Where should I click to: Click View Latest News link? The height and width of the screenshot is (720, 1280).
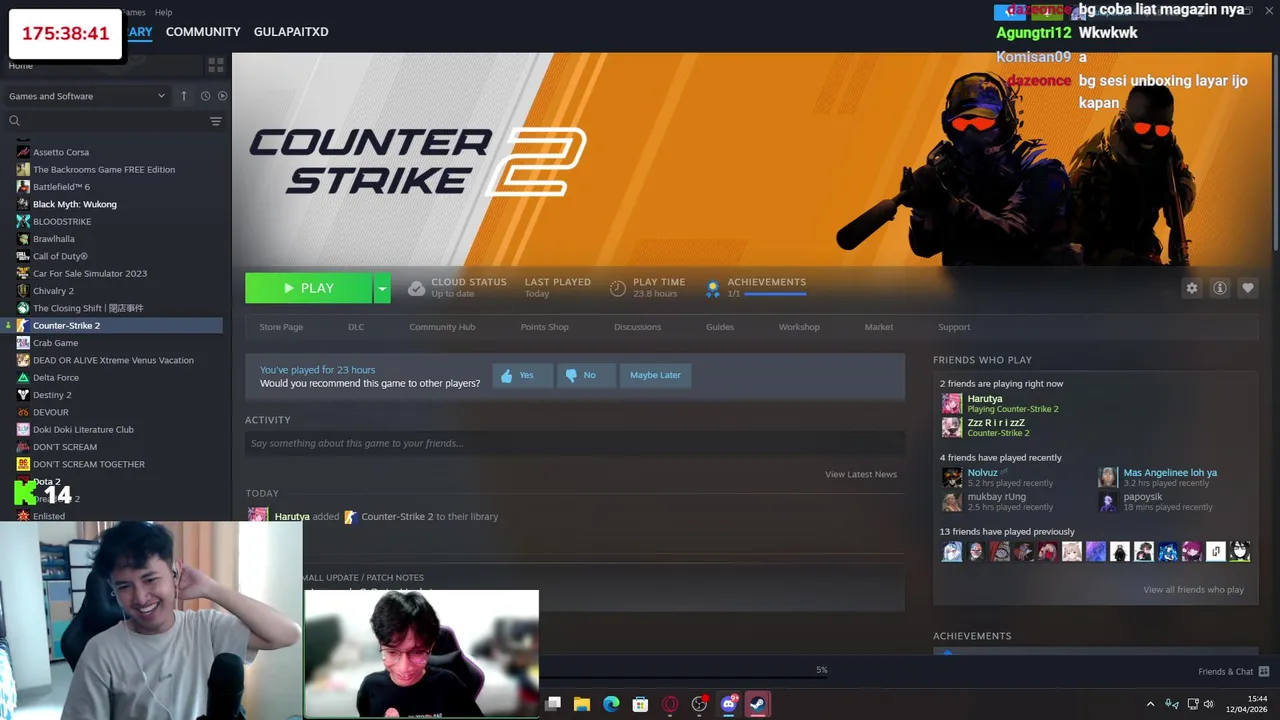point(861,474)
